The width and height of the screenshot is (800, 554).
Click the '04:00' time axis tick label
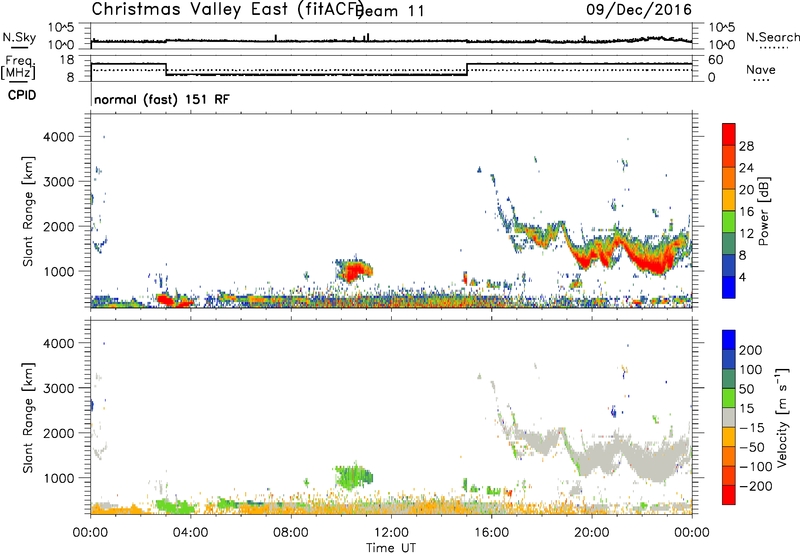190,533
